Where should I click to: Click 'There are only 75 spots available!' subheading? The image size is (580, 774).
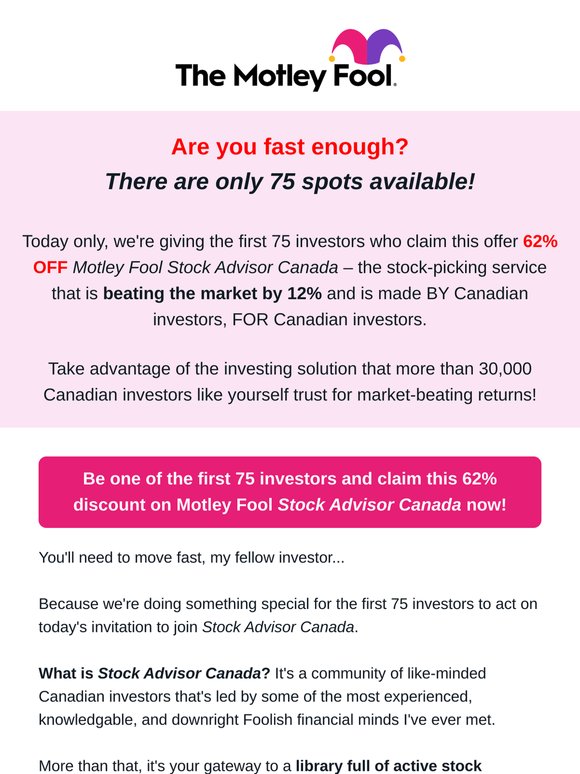coord(290,181)
